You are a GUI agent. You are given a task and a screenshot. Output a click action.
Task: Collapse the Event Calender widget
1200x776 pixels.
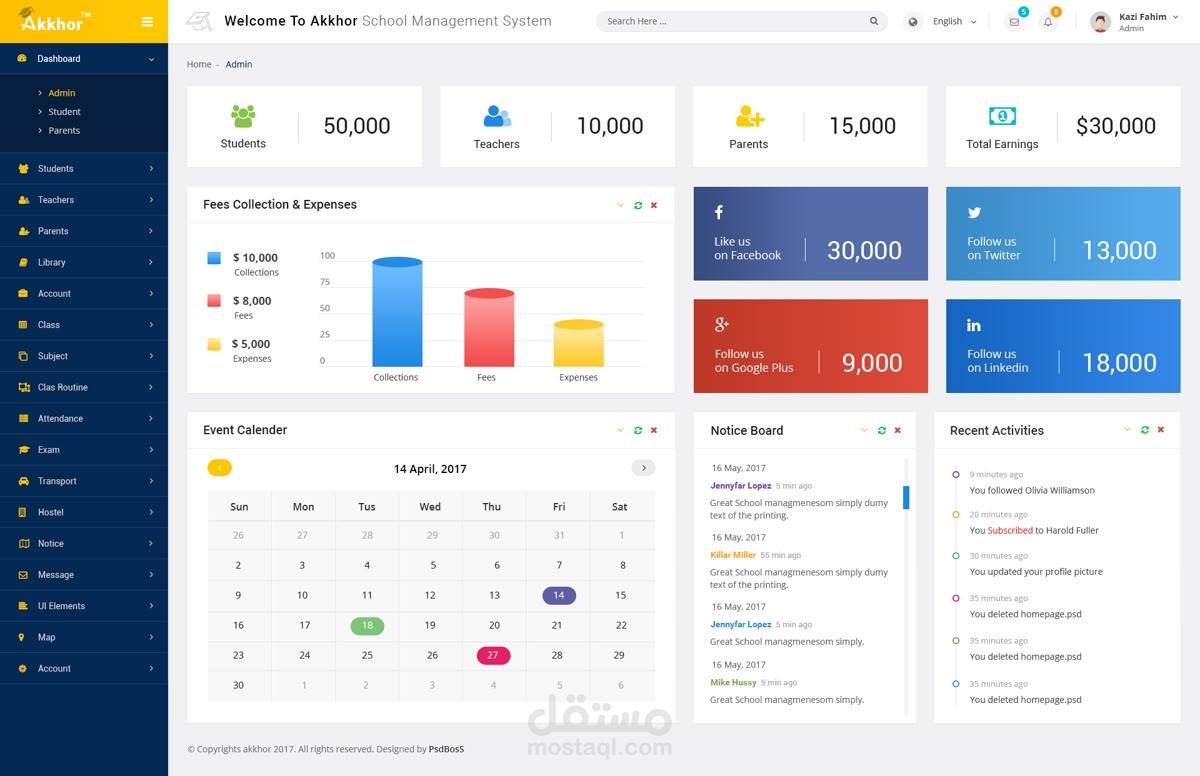coord(621,430)
